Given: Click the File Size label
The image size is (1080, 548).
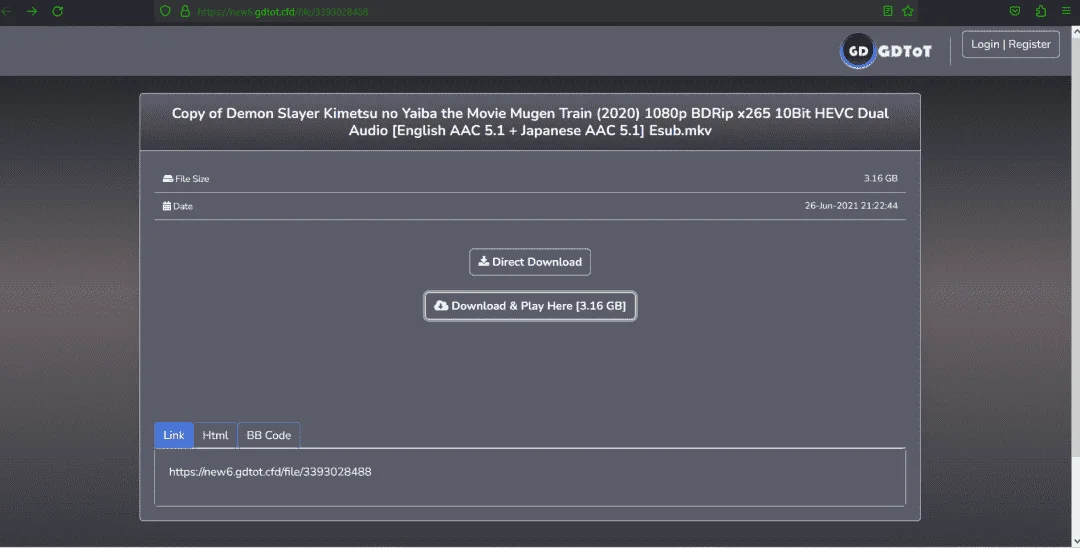Looking at the screenshot, I should [186, 178].
